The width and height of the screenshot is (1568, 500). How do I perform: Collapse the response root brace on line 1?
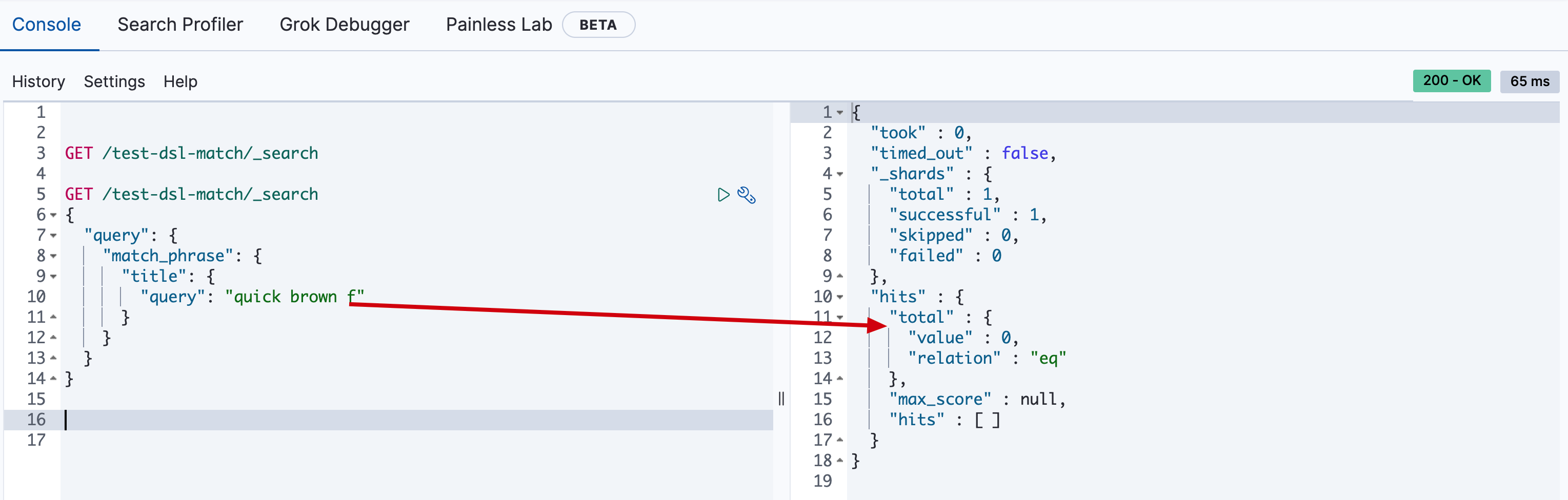click(x=840, y=113)
